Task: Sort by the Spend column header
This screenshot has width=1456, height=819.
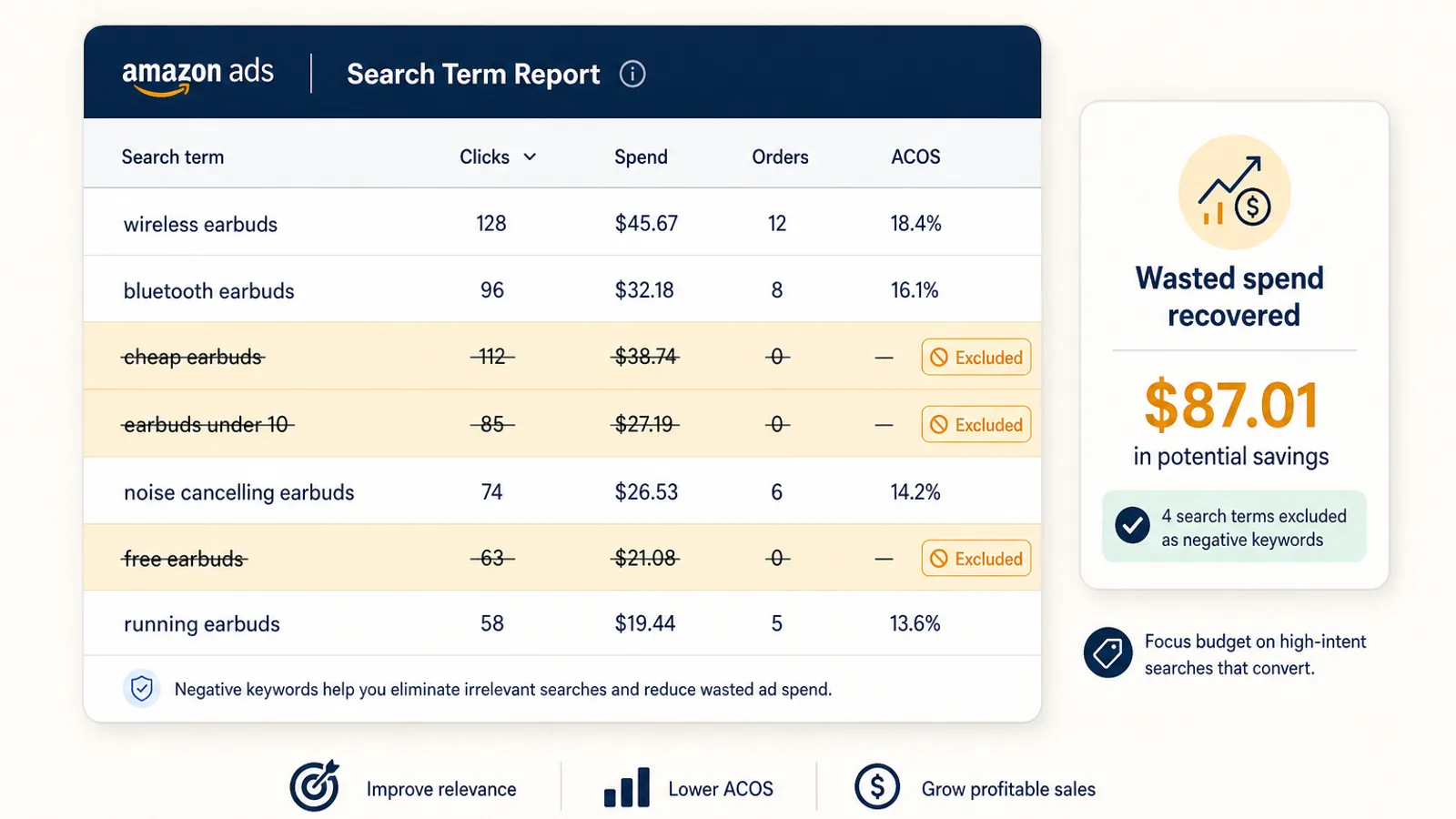Action: [x=641, y=157]
